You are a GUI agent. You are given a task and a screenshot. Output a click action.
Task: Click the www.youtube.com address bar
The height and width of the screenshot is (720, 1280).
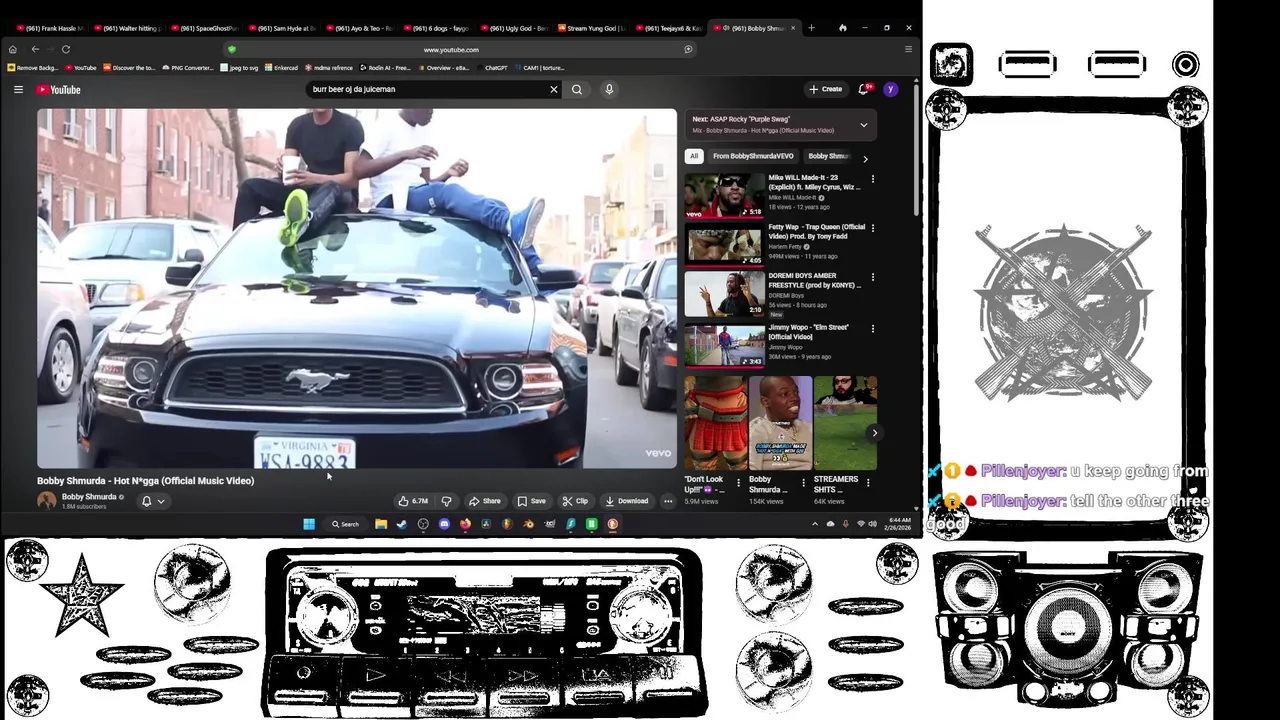point(451,49)
